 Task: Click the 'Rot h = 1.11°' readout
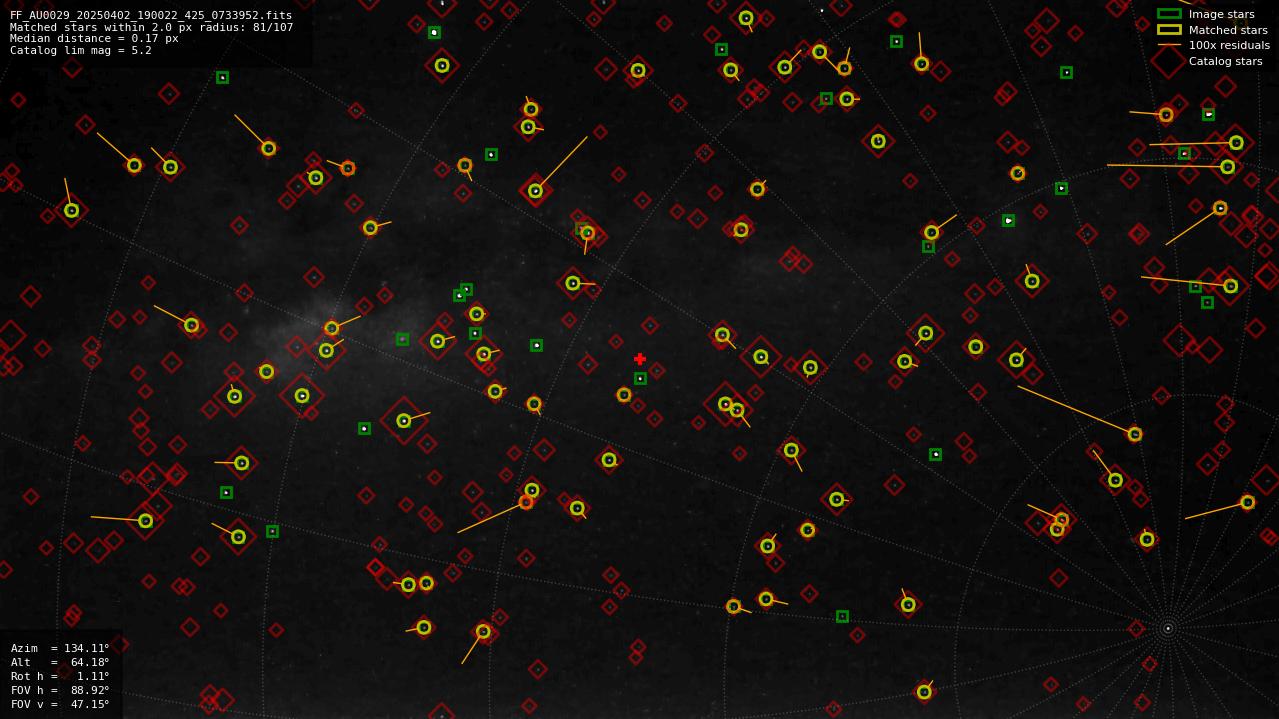[x=60, y=676]
